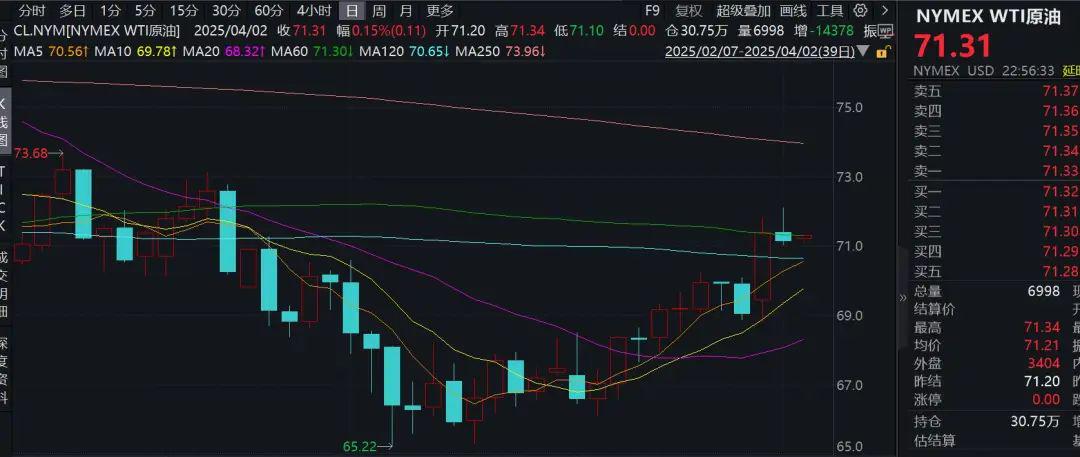Select the 60分 period tab
This screenshot has height=457, width=1080.
pos(268,10)
